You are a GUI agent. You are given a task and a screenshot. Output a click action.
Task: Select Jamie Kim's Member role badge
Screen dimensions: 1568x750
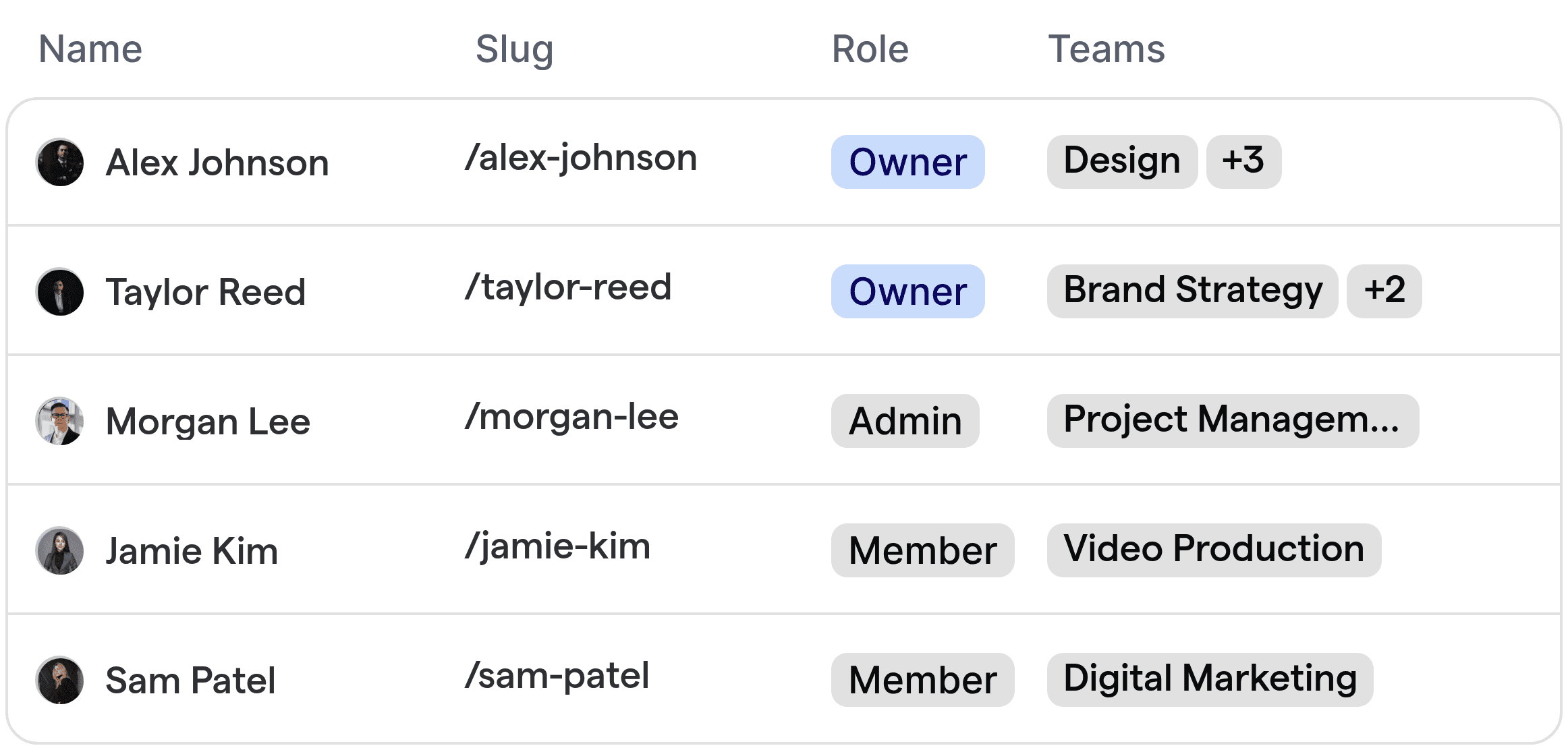922,550
